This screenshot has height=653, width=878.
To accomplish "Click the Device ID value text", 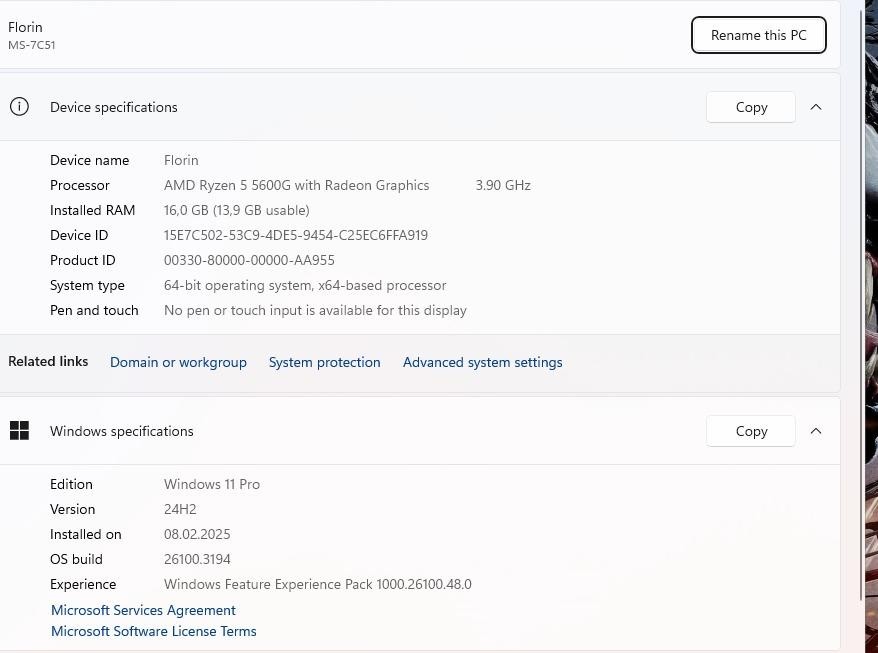I will (x=295, y=235).
